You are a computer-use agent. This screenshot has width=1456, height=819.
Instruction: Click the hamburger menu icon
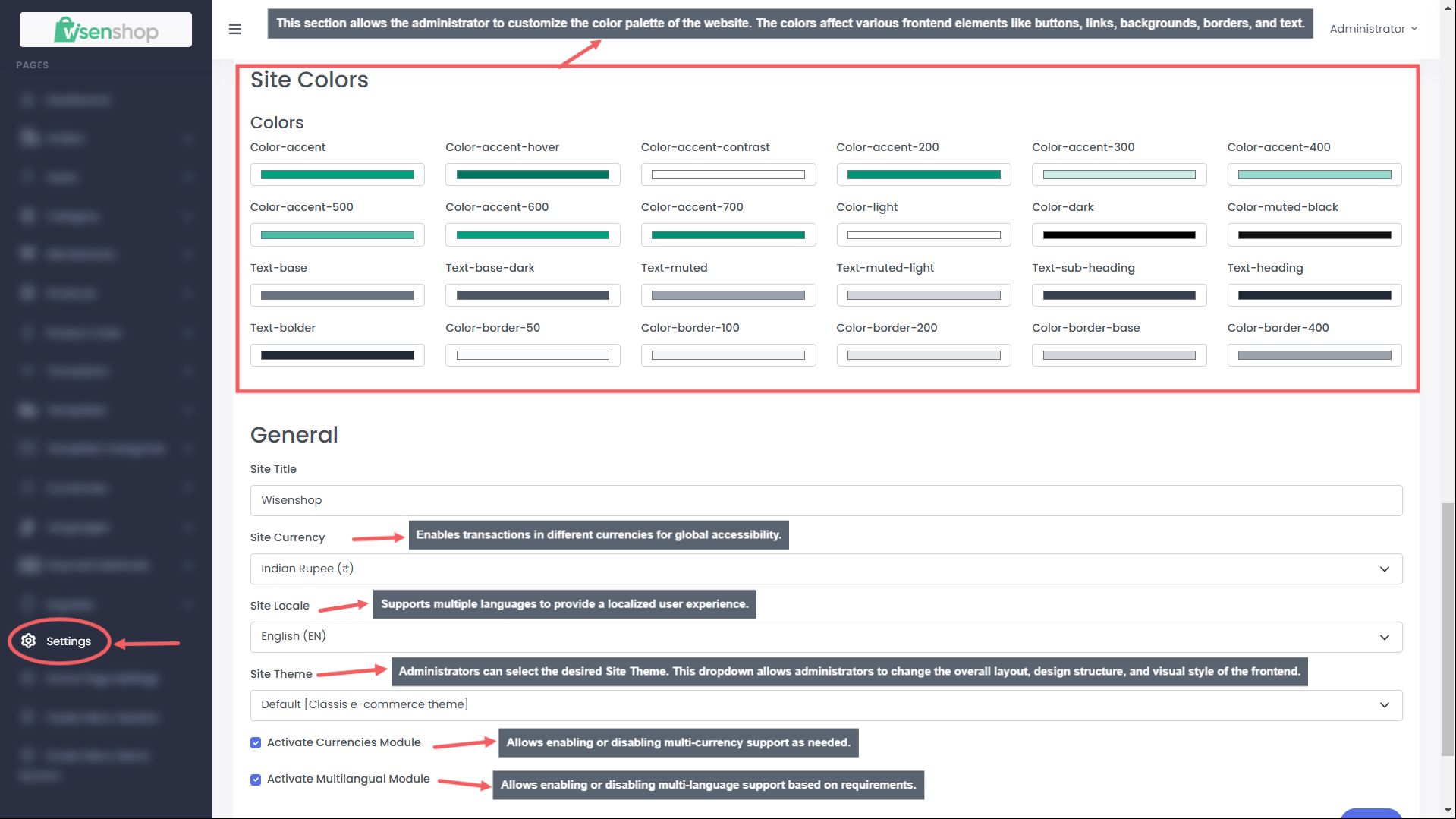click(x=235, y=29)
